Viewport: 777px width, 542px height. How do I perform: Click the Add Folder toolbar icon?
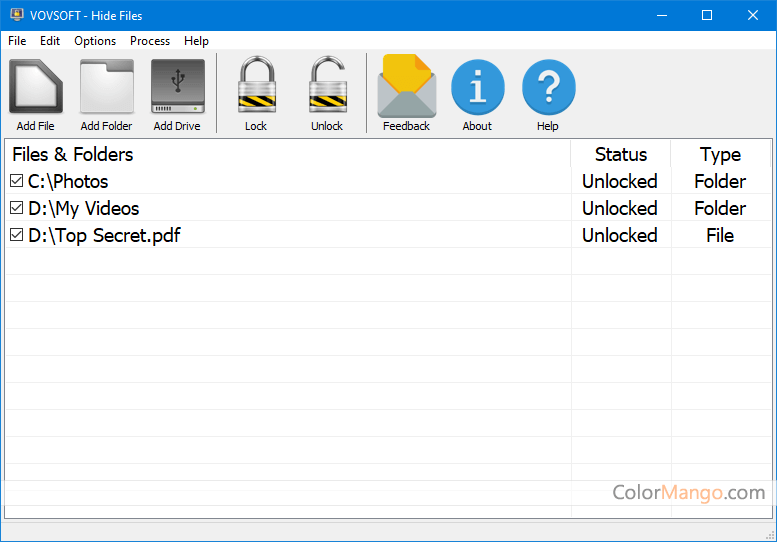pos(106,88)
